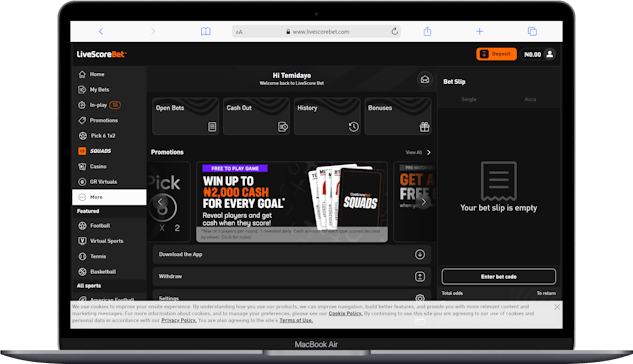Click View All promotions link
Image resolution: width=633 pixels, height=364 pixels.
click(418, 152)
